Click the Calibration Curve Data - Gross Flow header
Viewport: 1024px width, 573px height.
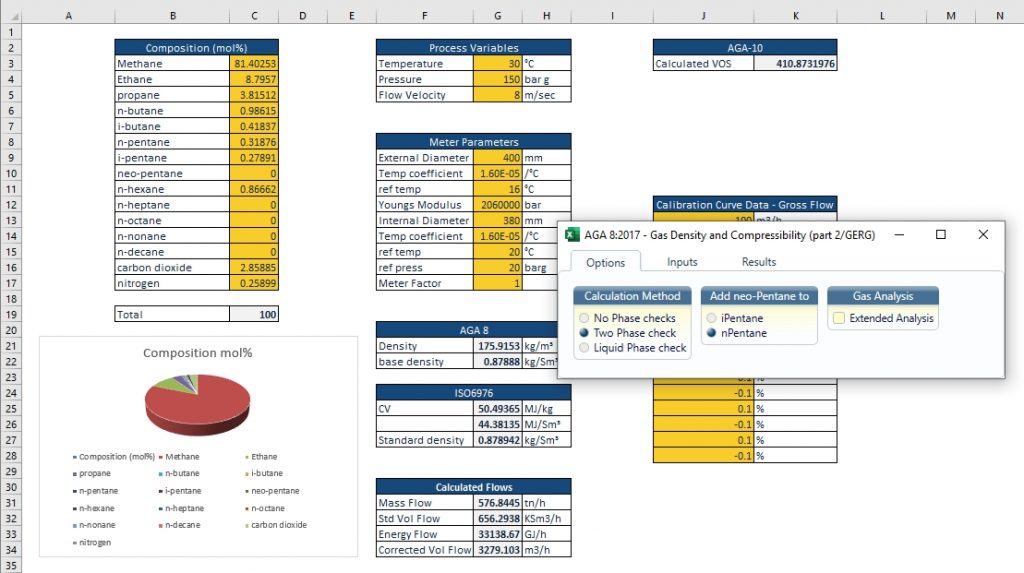click(x=745, y=205)
